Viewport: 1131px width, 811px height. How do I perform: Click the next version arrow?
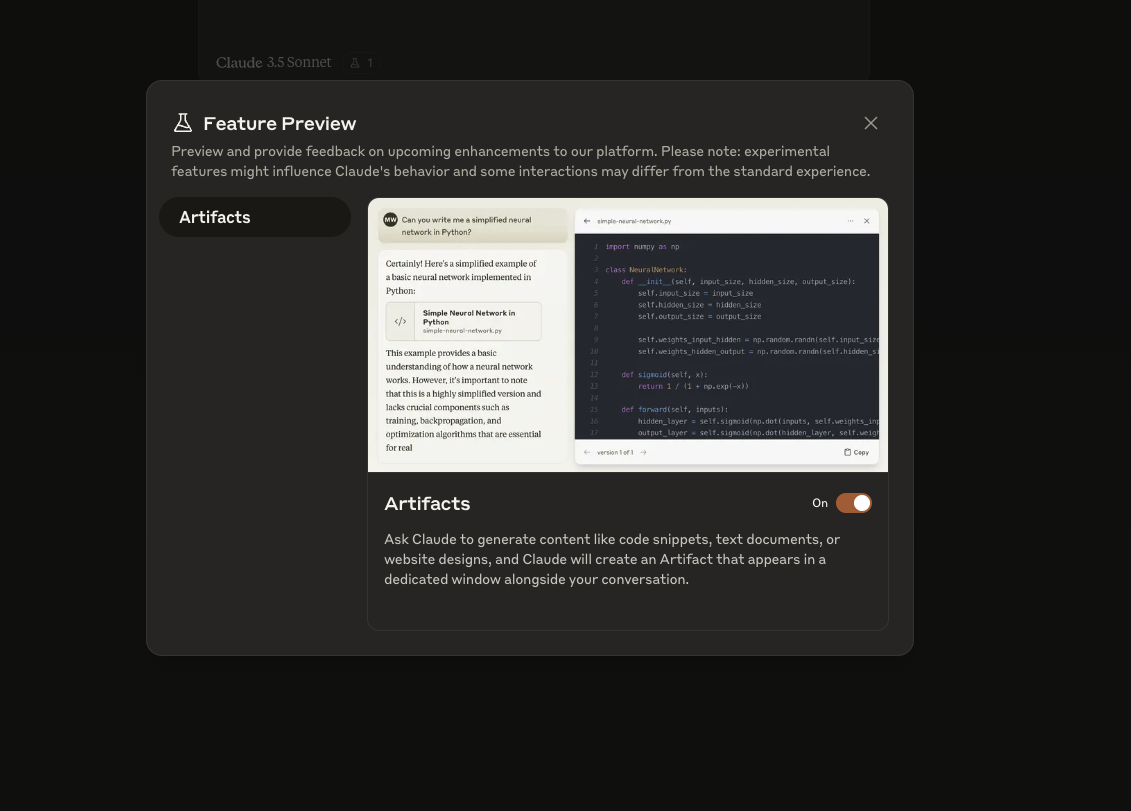pos(643,452)
